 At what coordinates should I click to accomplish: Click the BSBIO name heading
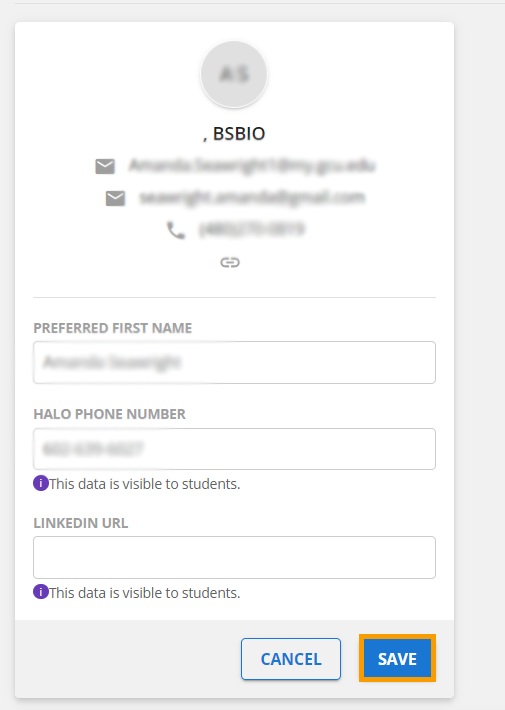click(x=234, y=134)
